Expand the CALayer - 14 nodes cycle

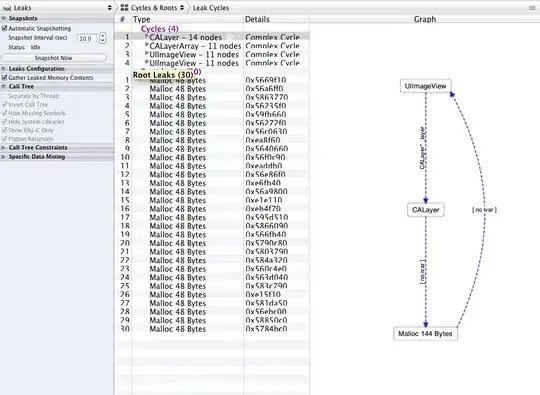147,37
